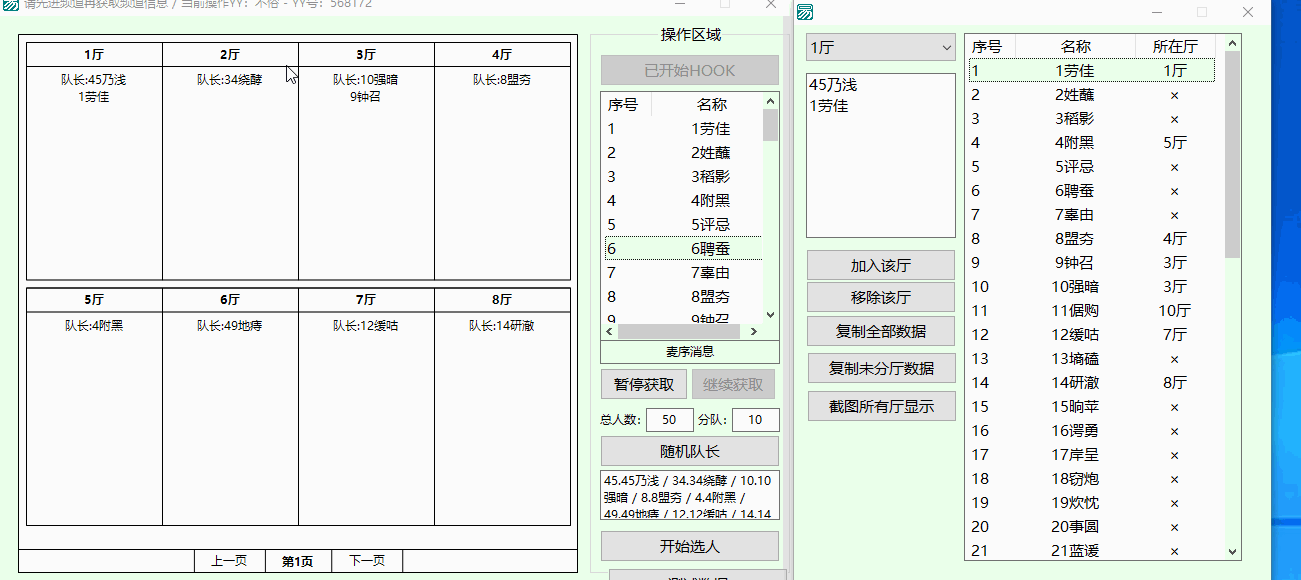Select the 2厅 column header
Screen dimensions: 1301x580
(230, 55)
